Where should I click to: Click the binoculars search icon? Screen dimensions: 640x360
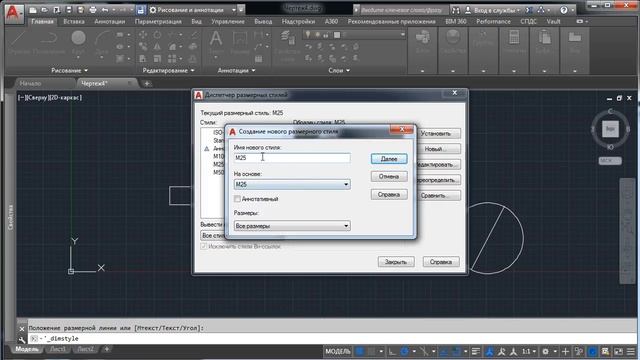coord(456,10)
